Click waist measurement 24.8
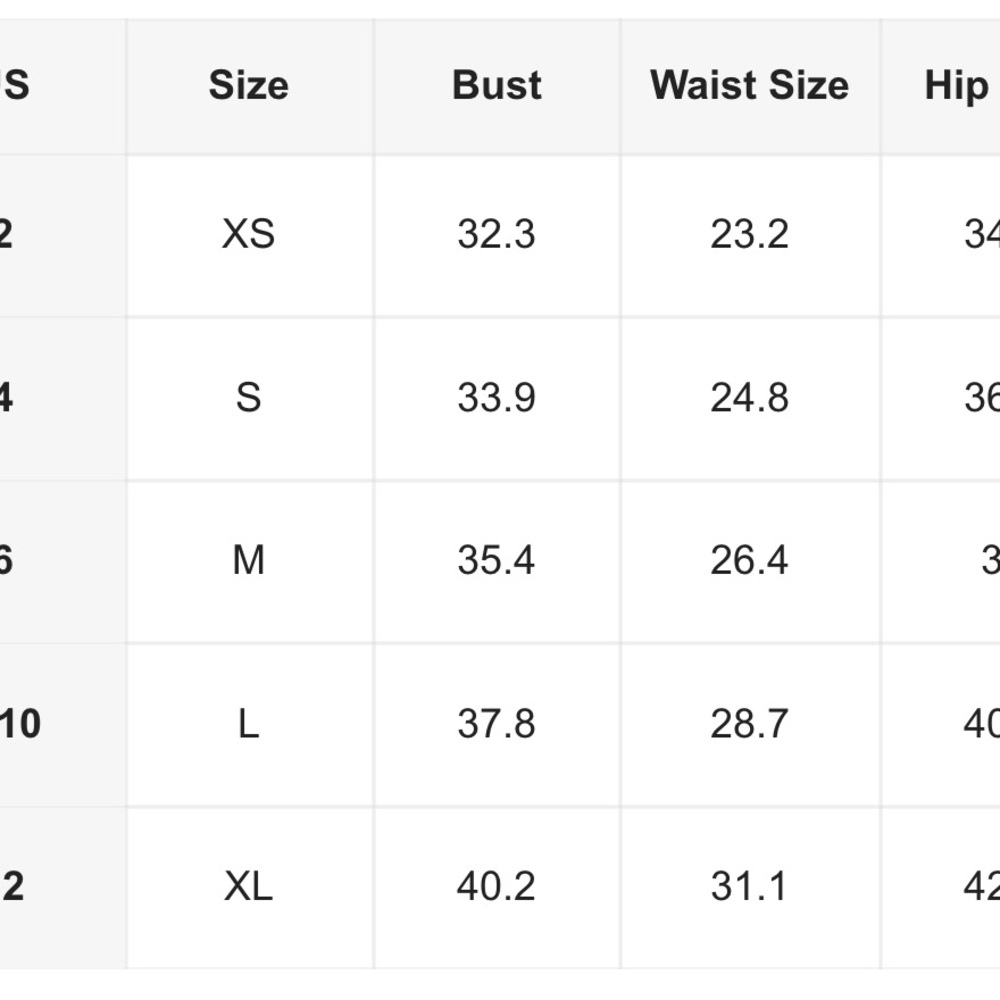 click(x=749, y=398)
